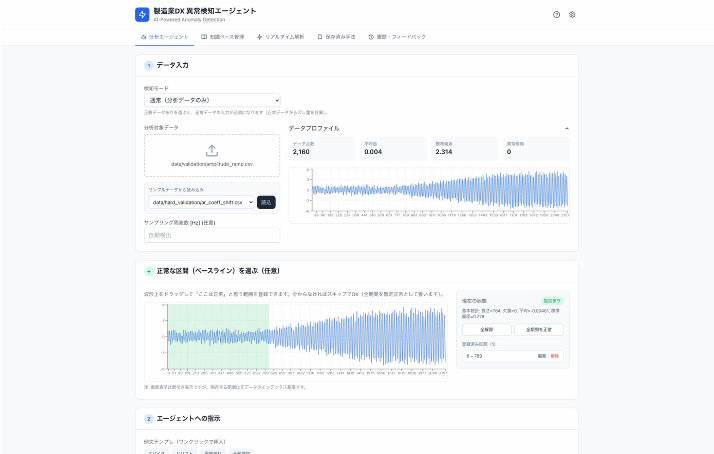Click the データ入力 section heading

173,65
